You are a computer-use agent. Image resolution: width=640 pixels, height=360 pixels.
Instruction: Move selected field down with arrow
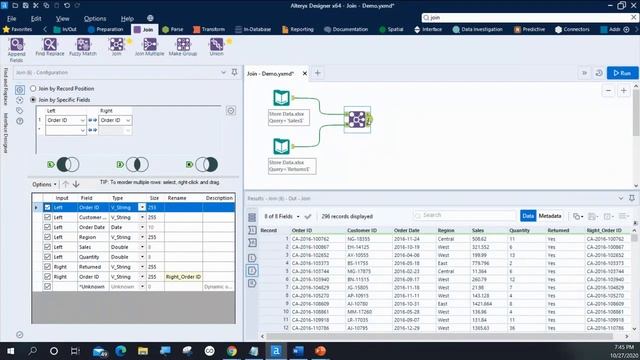tap(76, 184)
